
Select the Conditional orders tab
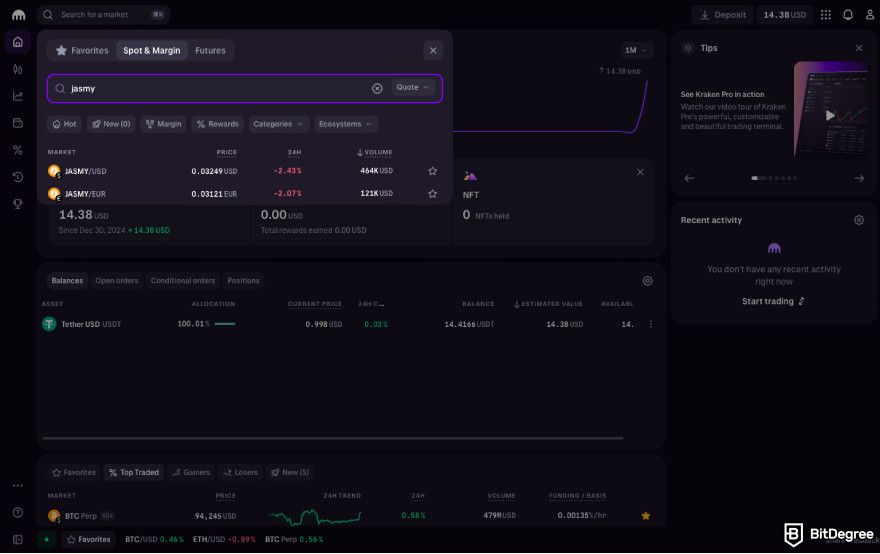click(x=183, y=281)
